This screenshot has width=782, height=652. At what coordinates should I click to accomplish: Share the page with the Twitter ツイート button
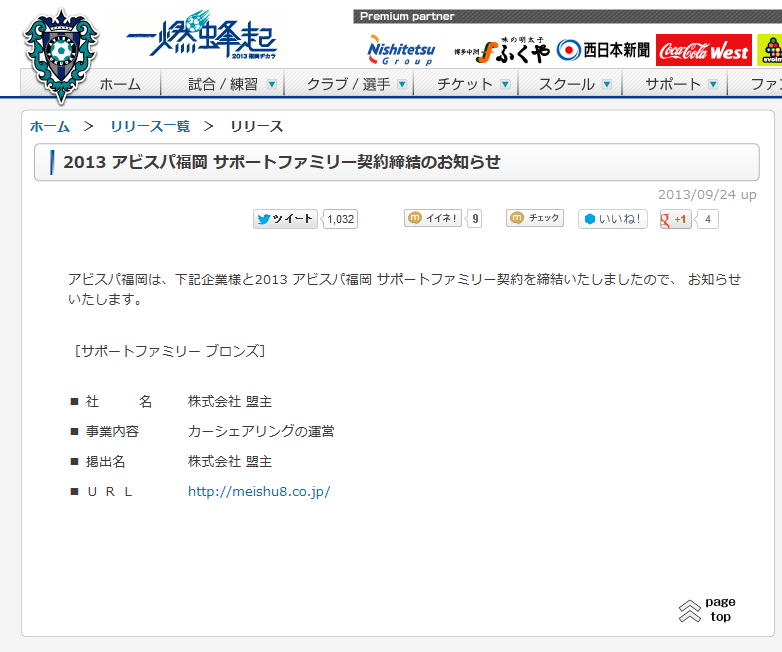click(x=285, y=219)
